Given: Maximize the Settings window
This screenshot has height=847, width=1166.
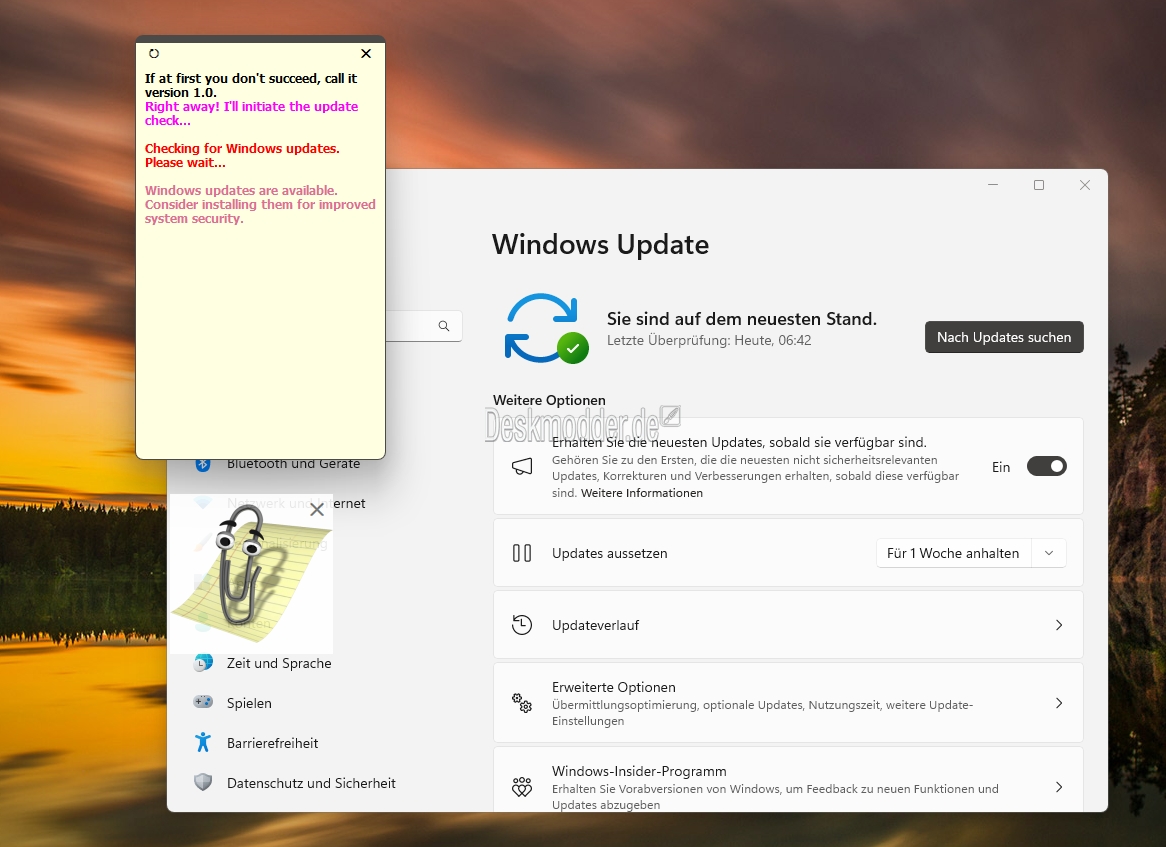Looking at the screenshot, I should point(1039,184).
